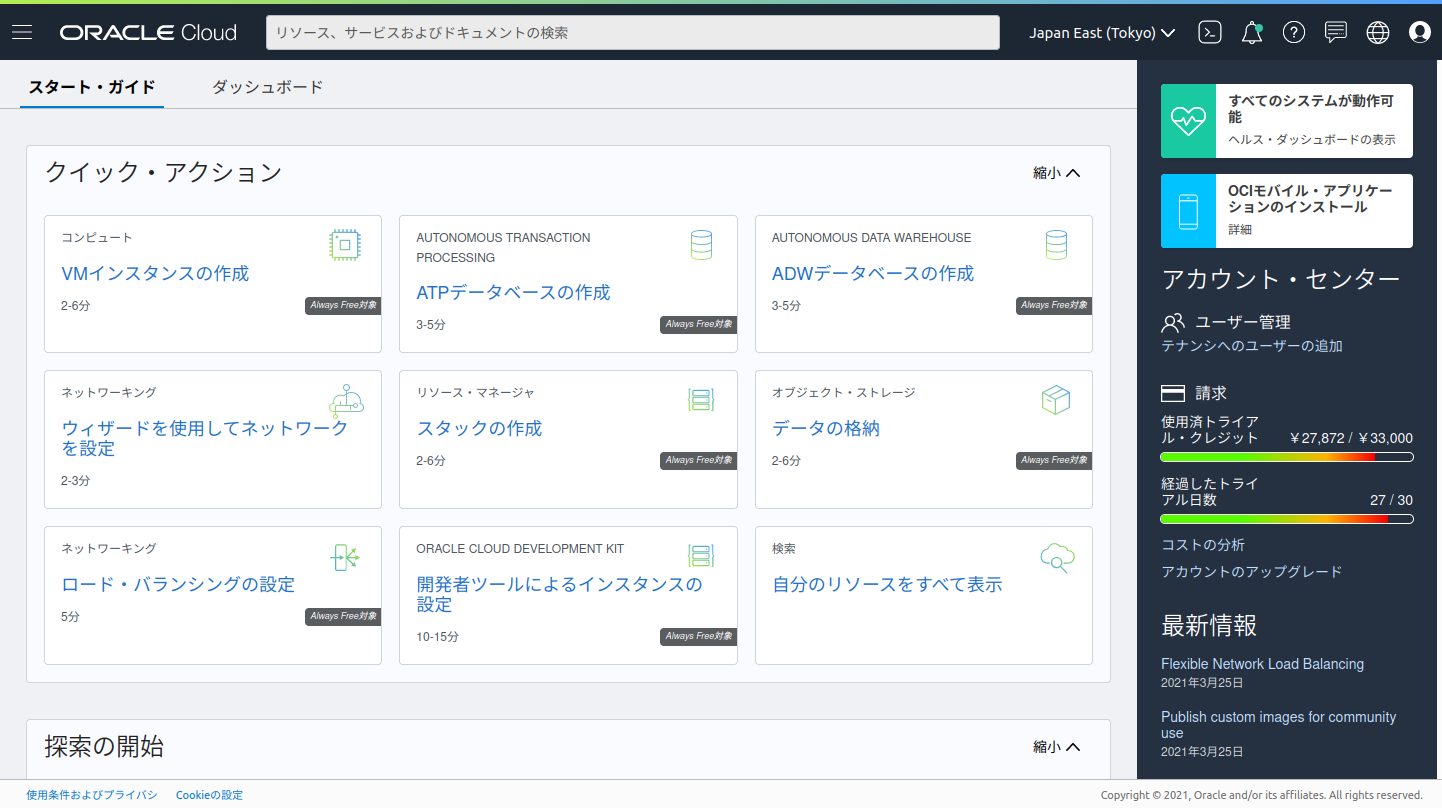Click the trial credit usage progress bar
Viewport: 1442px width, 808px height.
pyautogui.click(x=1287, y=457)
